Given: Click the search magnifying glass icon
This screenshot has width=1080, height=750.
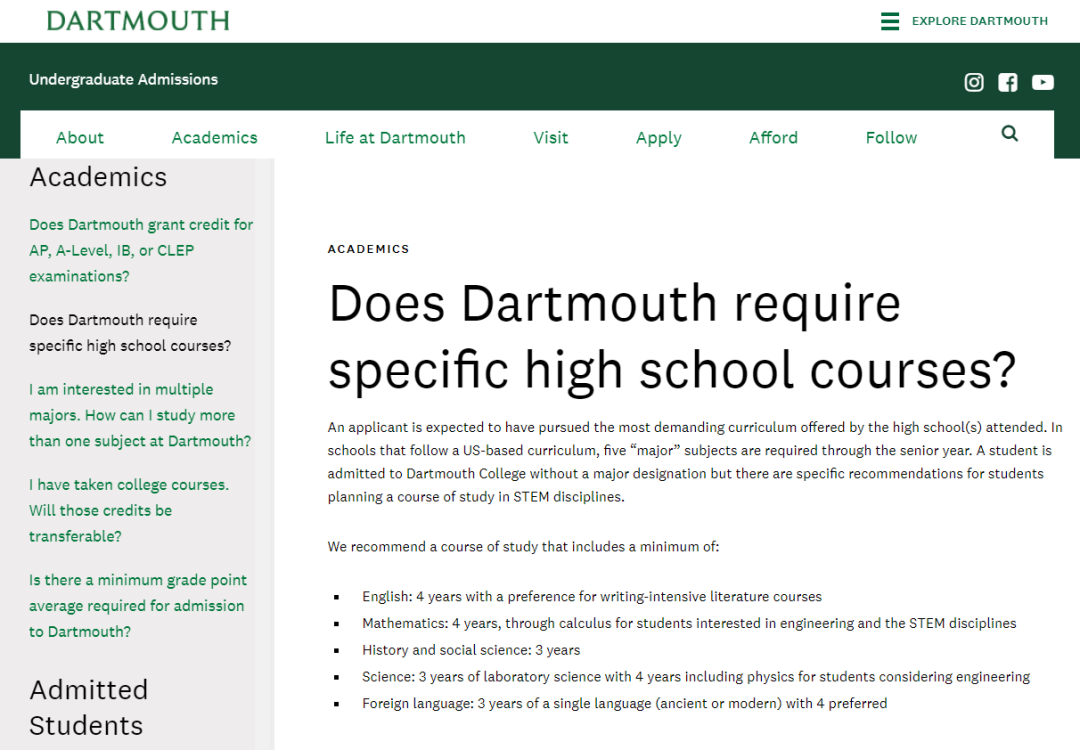Looking at the screenshot, I should tap(1009, 134).
